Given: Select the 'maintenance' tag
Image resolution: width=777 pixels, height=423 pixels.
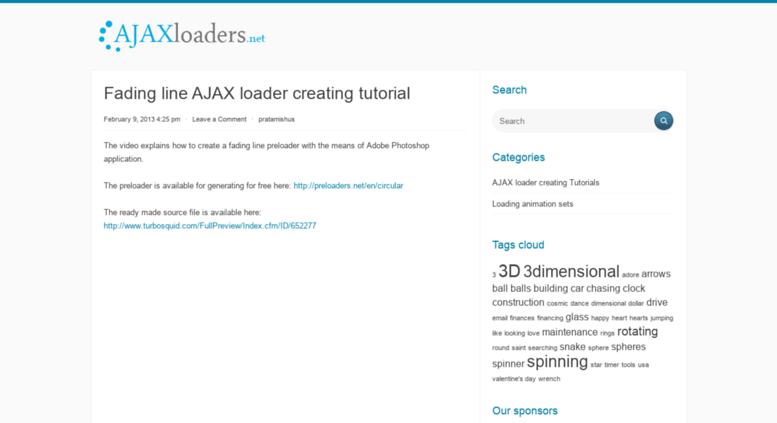Looking at the screenshot, I should (570, 332).
